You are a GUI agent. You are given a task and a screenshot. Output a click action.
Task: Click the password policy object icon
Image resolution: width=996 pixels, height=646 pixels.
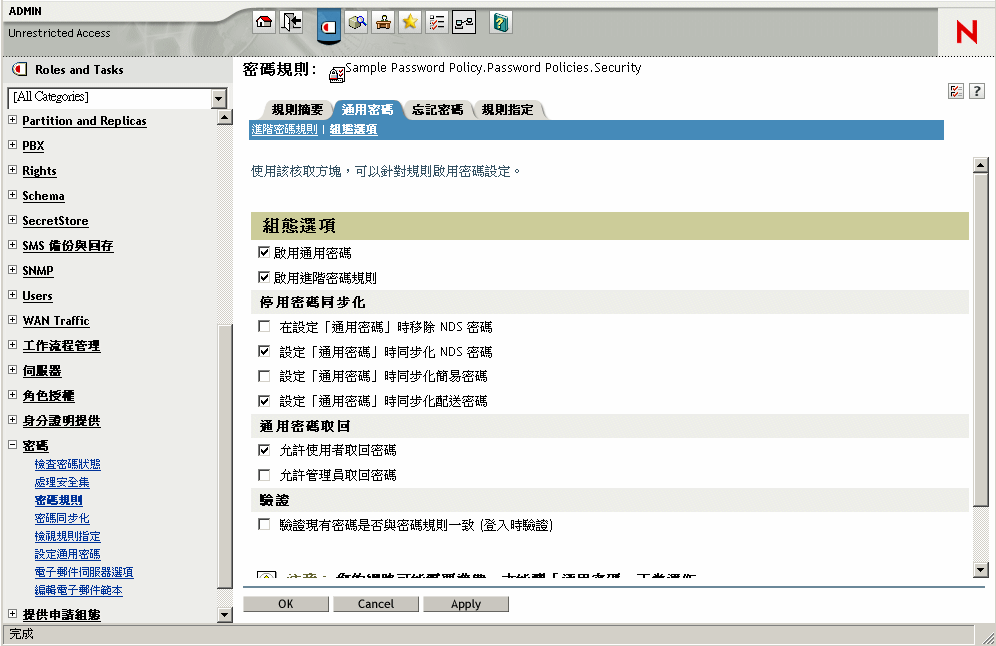tap(337, 74)
